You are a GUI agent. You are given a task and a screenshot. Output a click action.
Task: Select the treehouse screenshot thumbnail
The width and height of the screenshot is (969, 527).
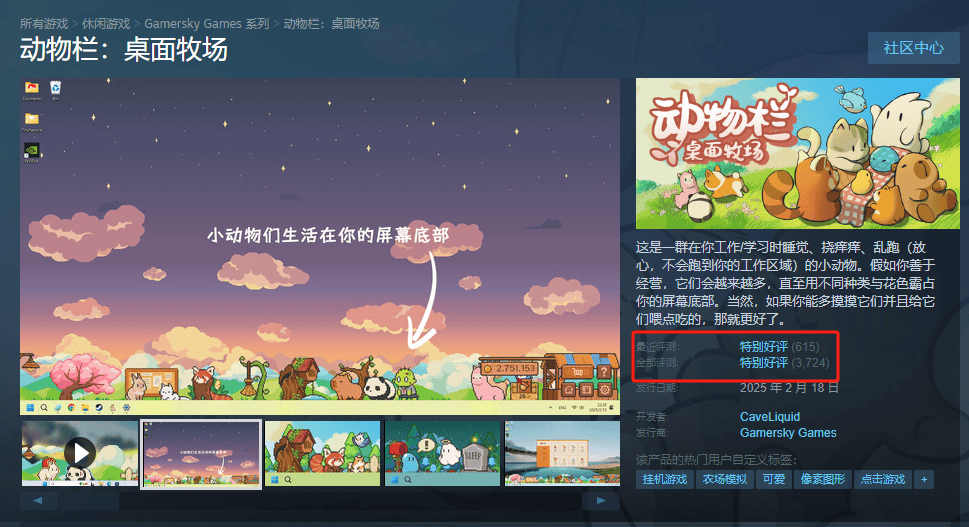322,453
